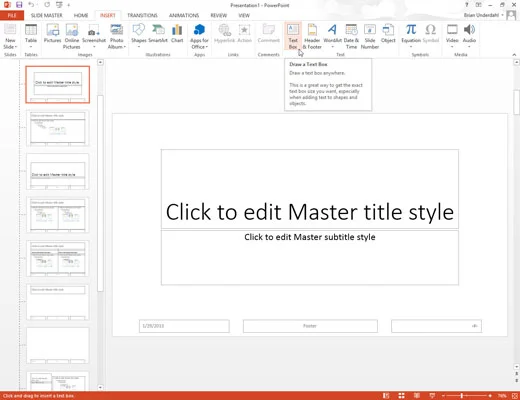Select the Two Content layout thumbnail
The image size is (520, 400).
pos(58,215)
